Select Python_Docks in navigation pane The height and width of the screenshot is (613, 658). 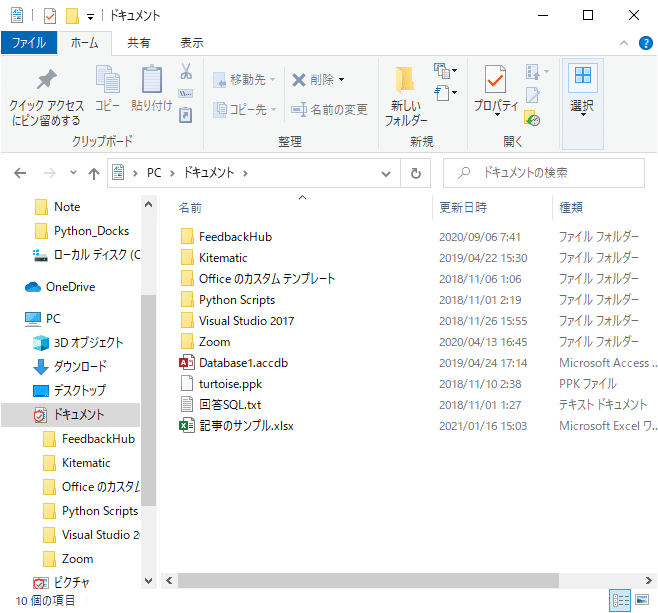point(91,231)
